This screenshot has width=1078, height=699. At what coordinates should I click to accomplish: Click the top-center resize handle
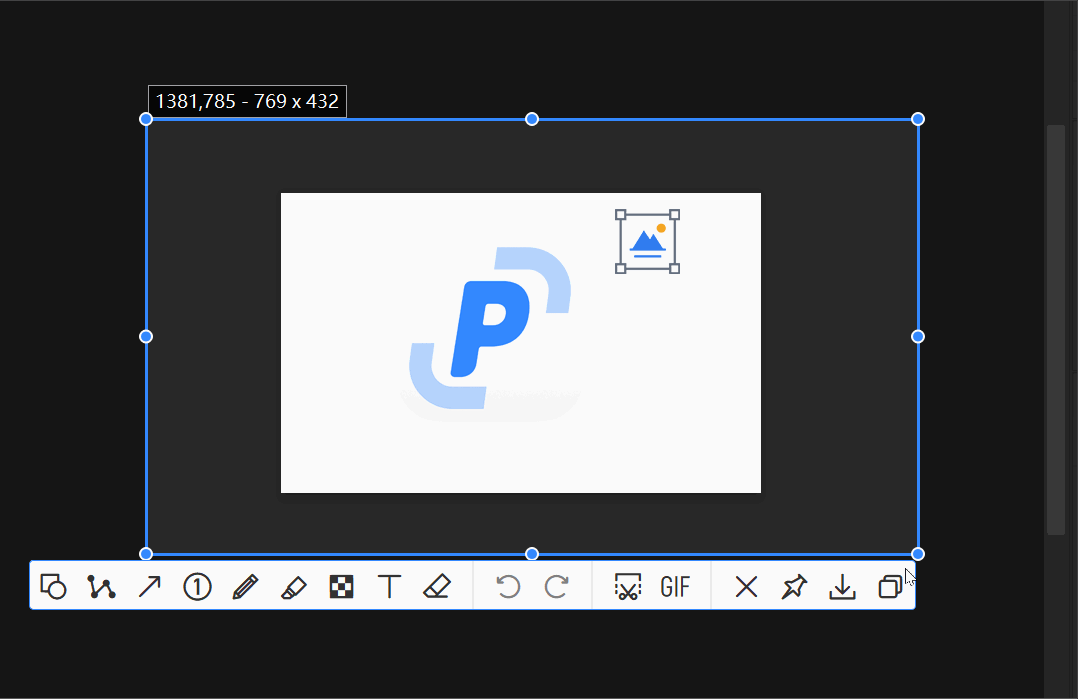pyautogui.click(x=531, y=118)
